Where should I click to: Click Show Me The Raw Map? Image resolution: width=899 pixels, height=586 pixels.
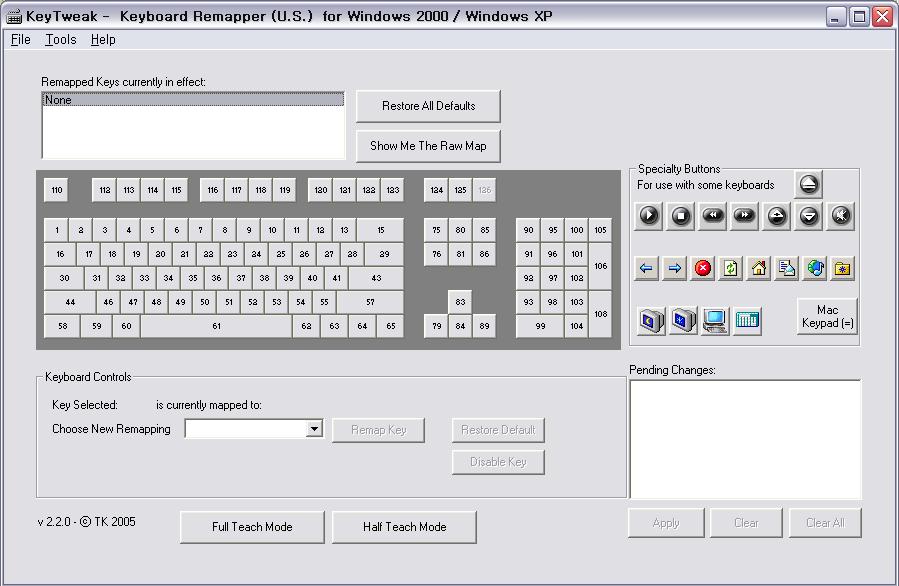(x=428, y=146)
